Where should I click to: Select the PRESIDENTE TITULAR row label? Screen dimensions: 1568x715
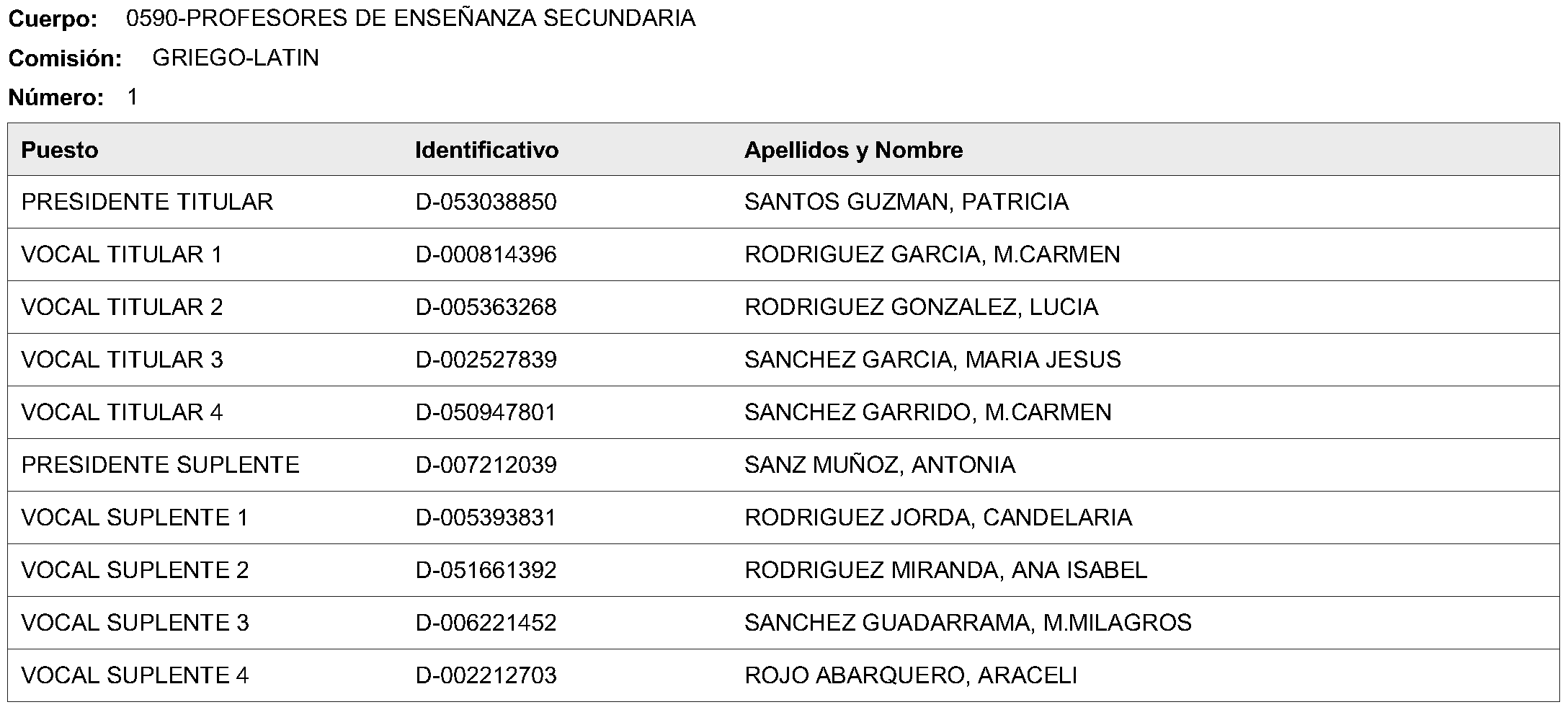[x=147, y=202]
